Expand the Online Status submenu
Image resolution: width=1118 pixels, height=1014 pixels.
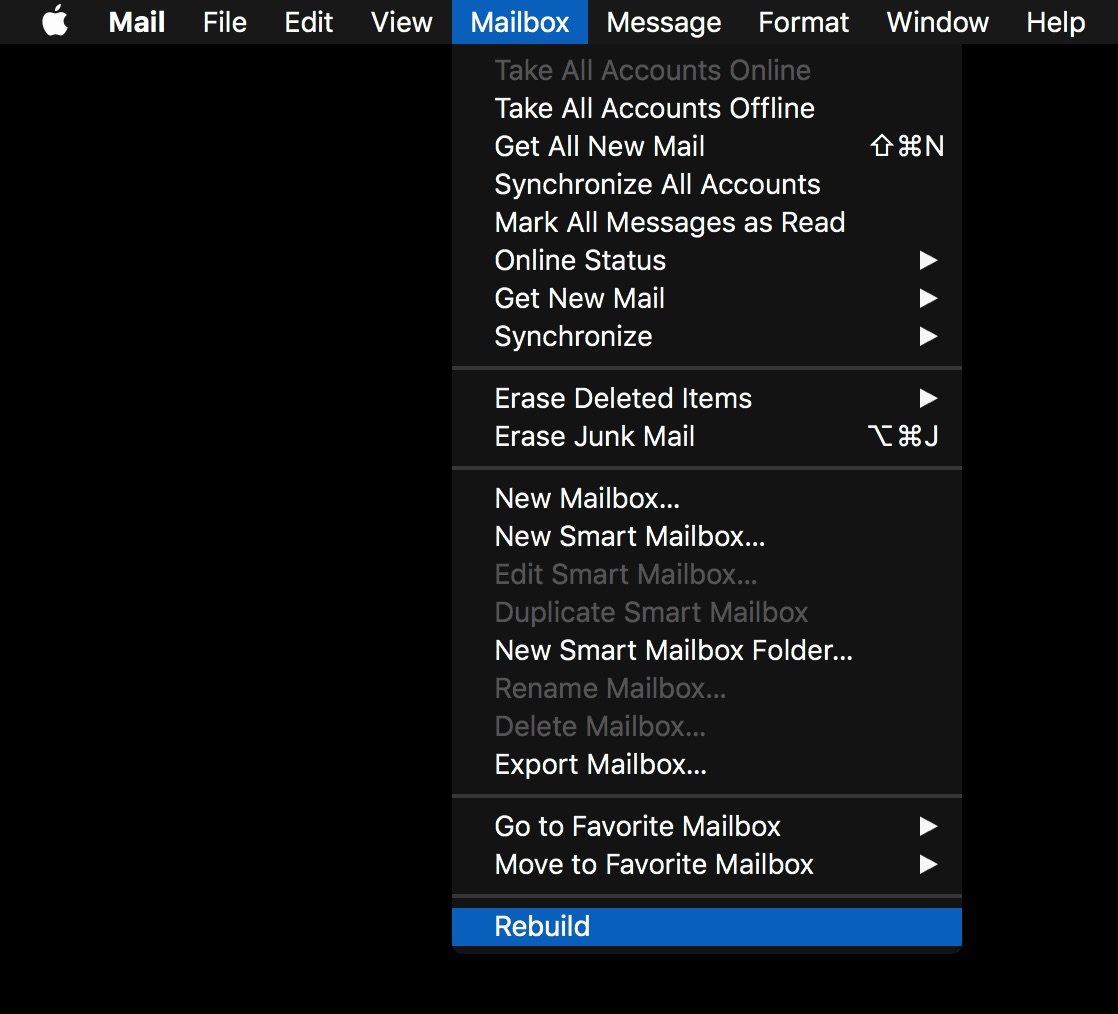click(707, 260)
